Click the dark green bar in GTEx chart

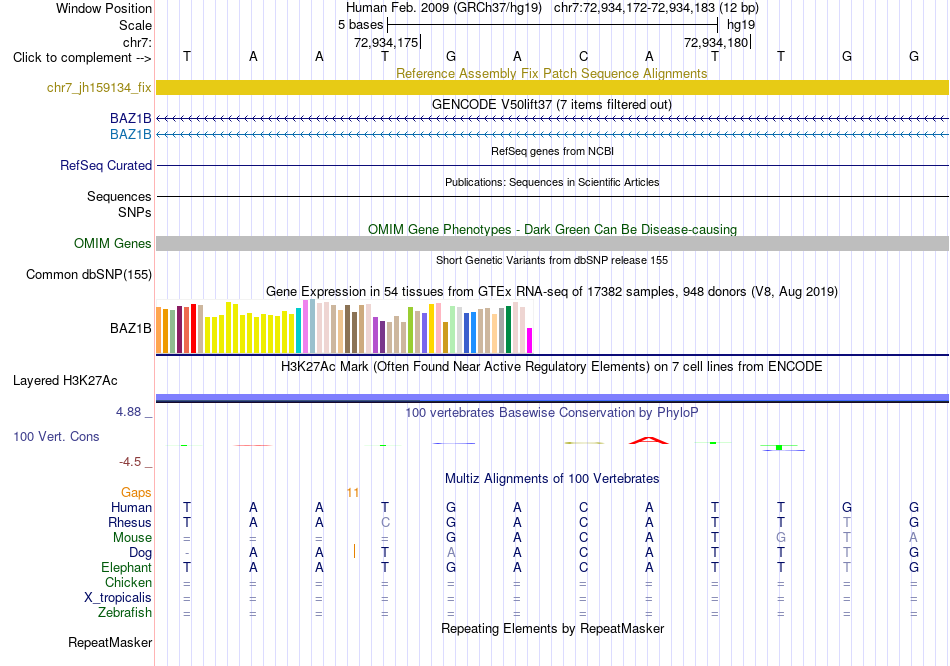(x=508, y=330)
